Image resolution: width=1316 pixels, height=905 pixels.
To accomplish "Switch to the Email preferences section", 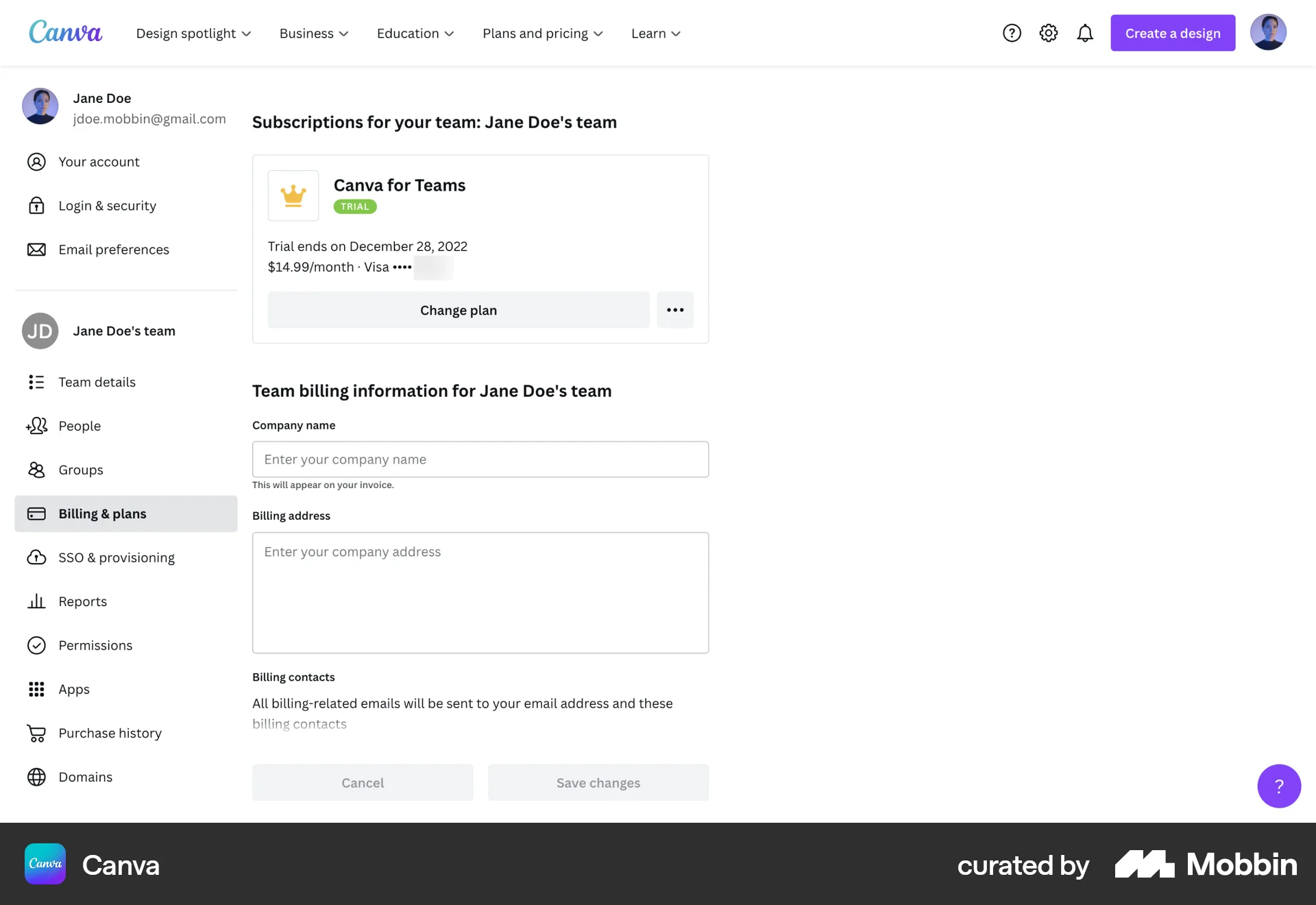I will (114, 249).
